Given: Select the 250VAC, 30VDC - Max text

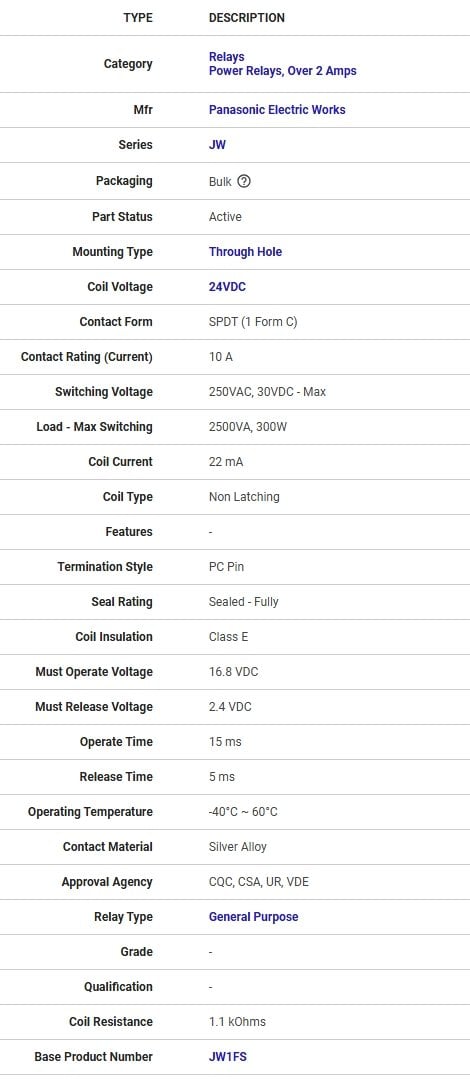Looking at the screenshot, I should pyautogui.click(x=268, y=392).
